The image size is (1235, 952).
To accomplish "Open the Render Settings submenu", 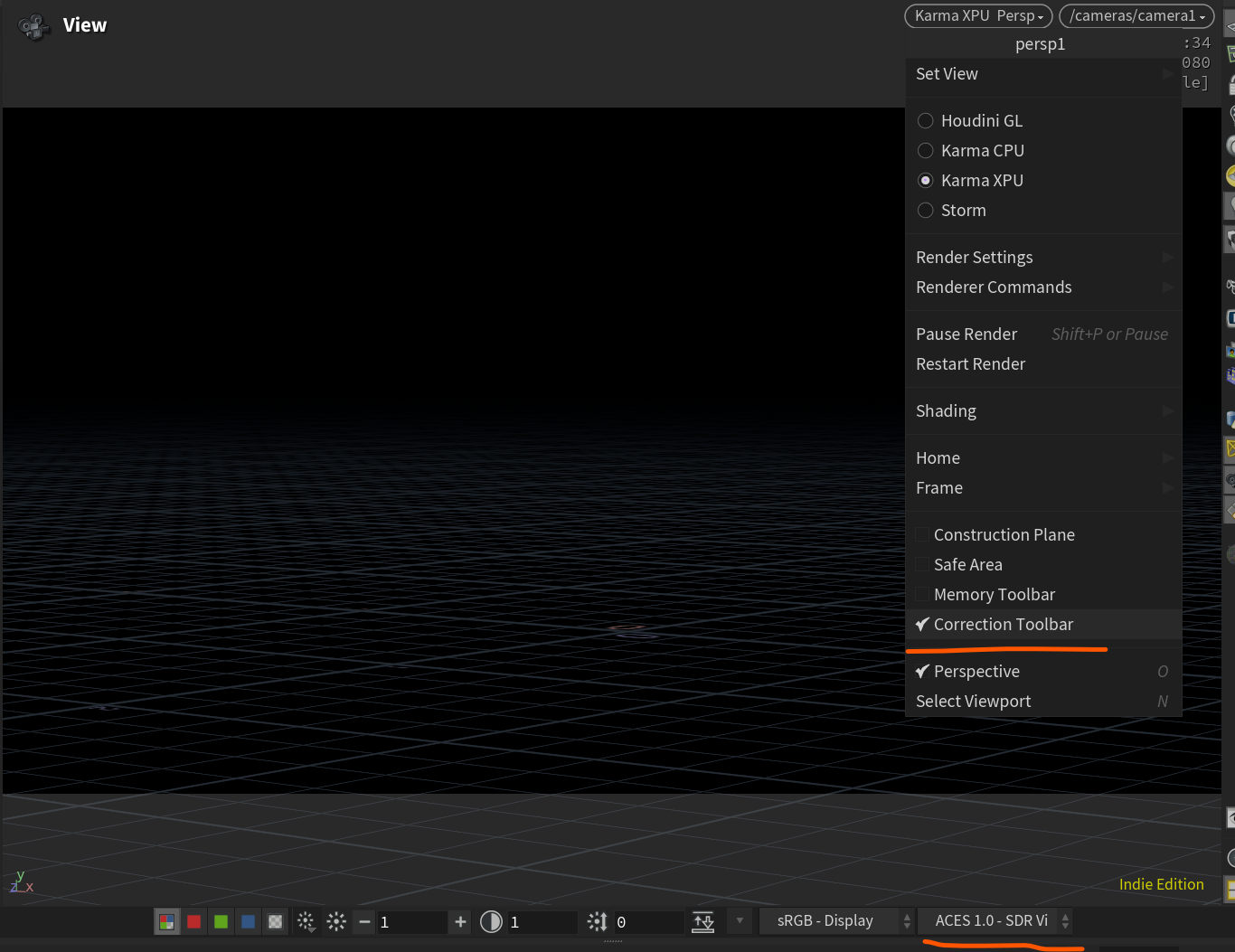I will (974, 257).
